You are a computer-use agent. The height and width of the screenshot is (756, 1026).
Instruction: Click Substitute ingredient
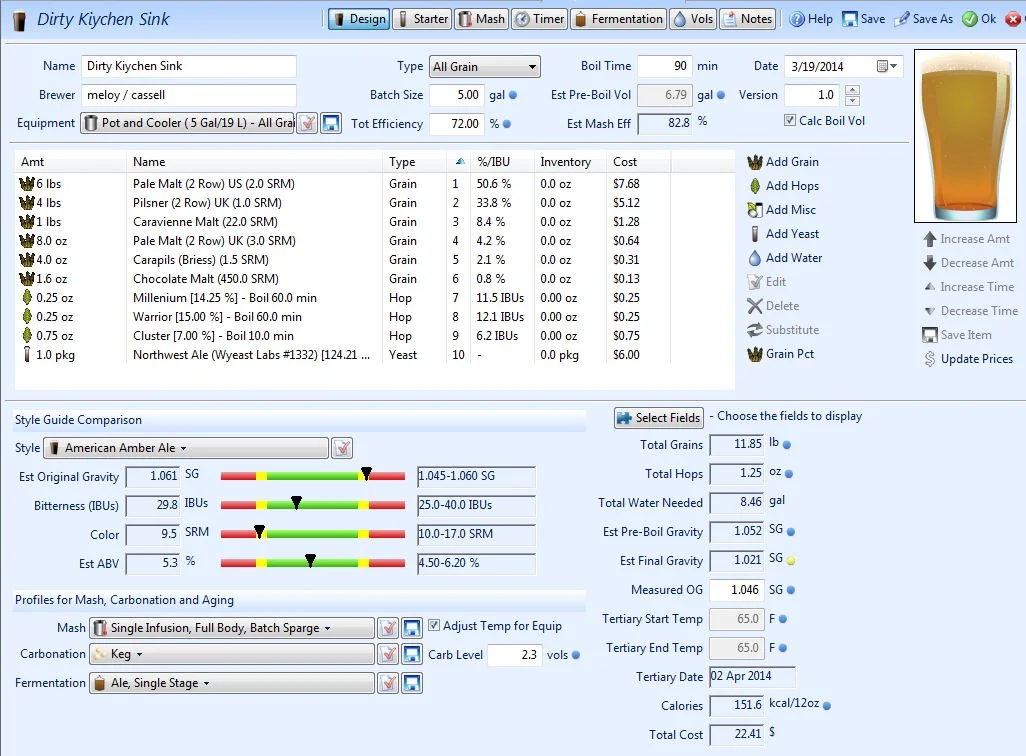783,330
